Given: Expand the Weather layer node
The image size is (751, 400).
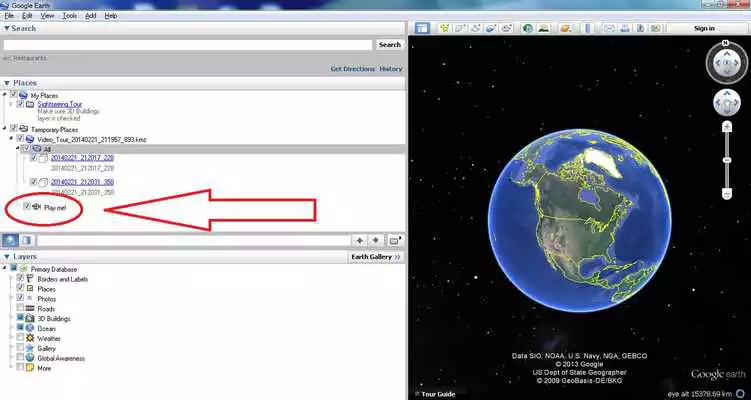Looking at the screenshot, I should click(x=11, y=338).
